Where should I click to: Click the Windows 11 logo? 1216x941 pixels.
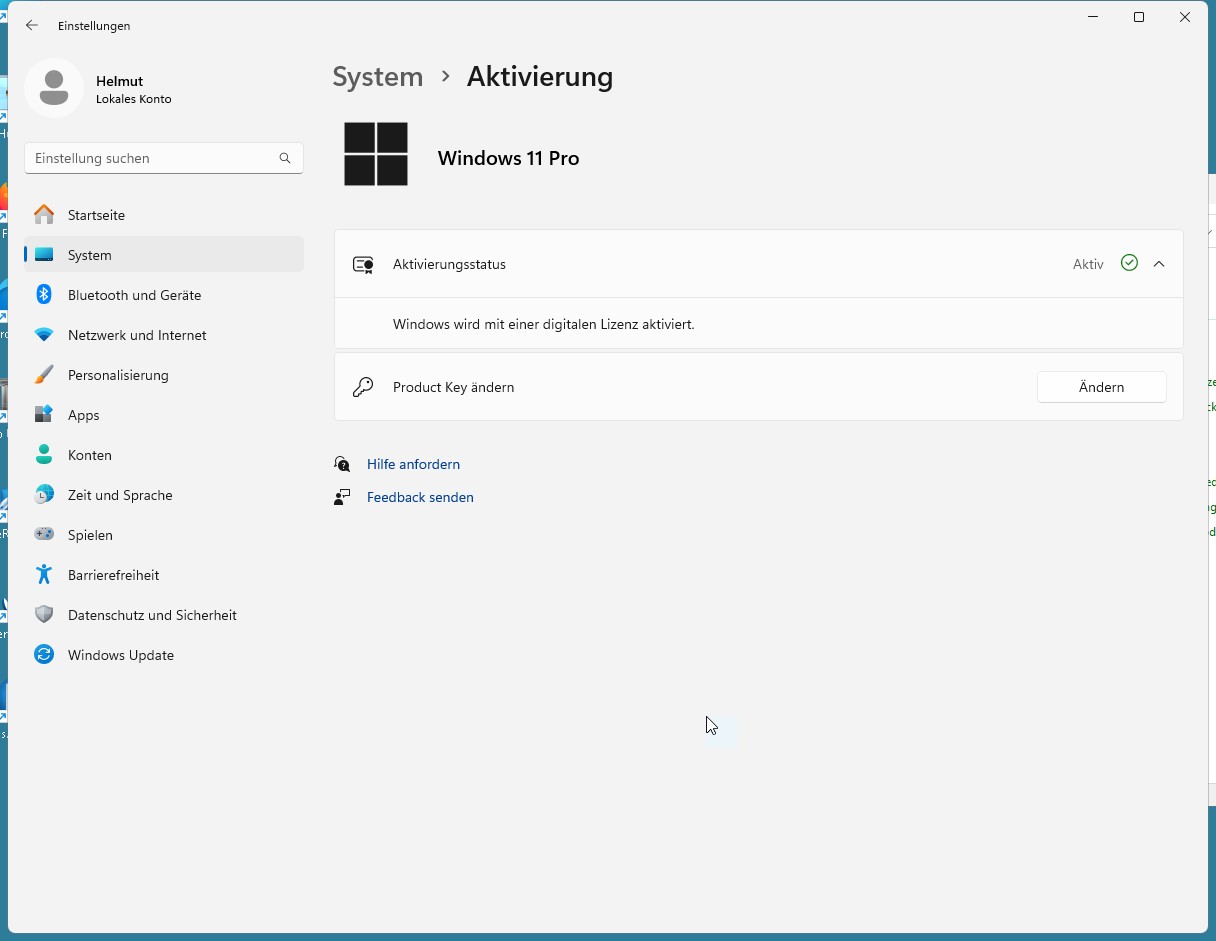376,154
